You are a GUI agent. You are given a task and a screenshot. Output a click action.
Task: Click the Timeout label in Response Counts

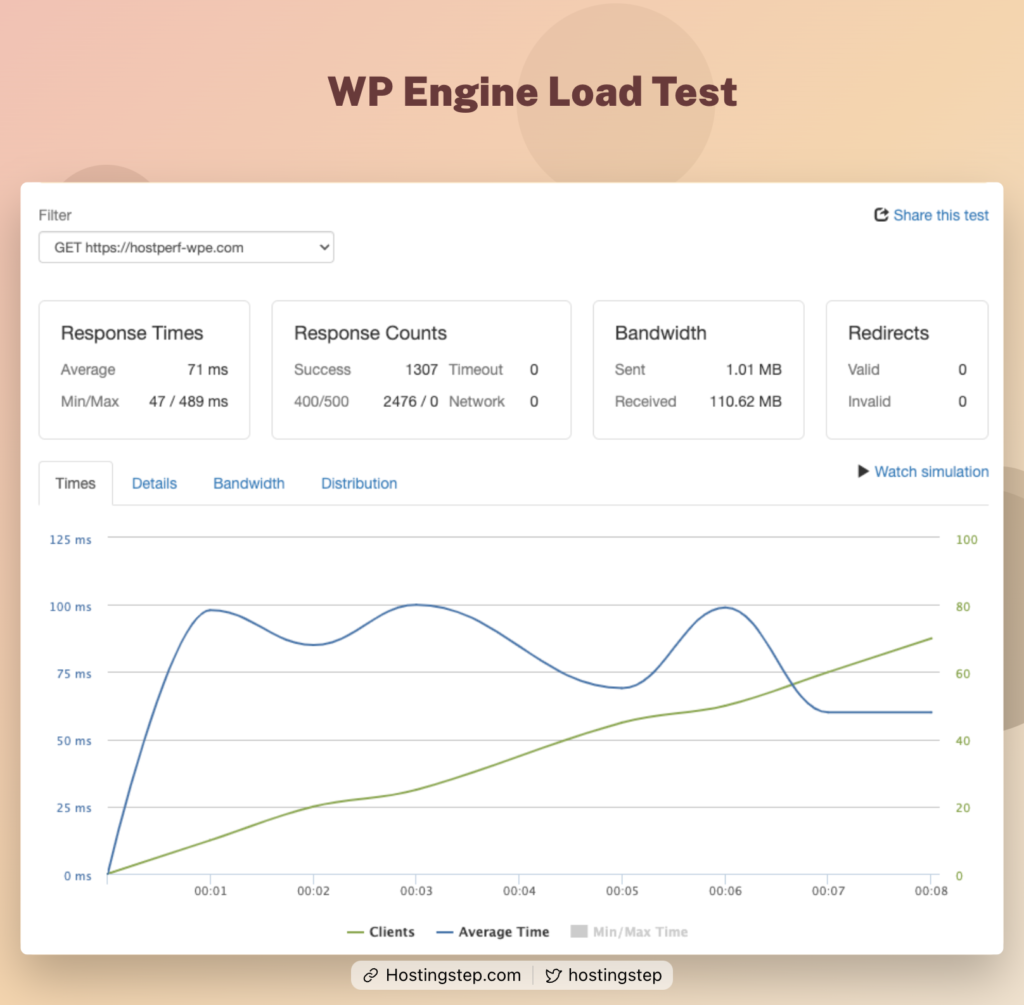475,370
